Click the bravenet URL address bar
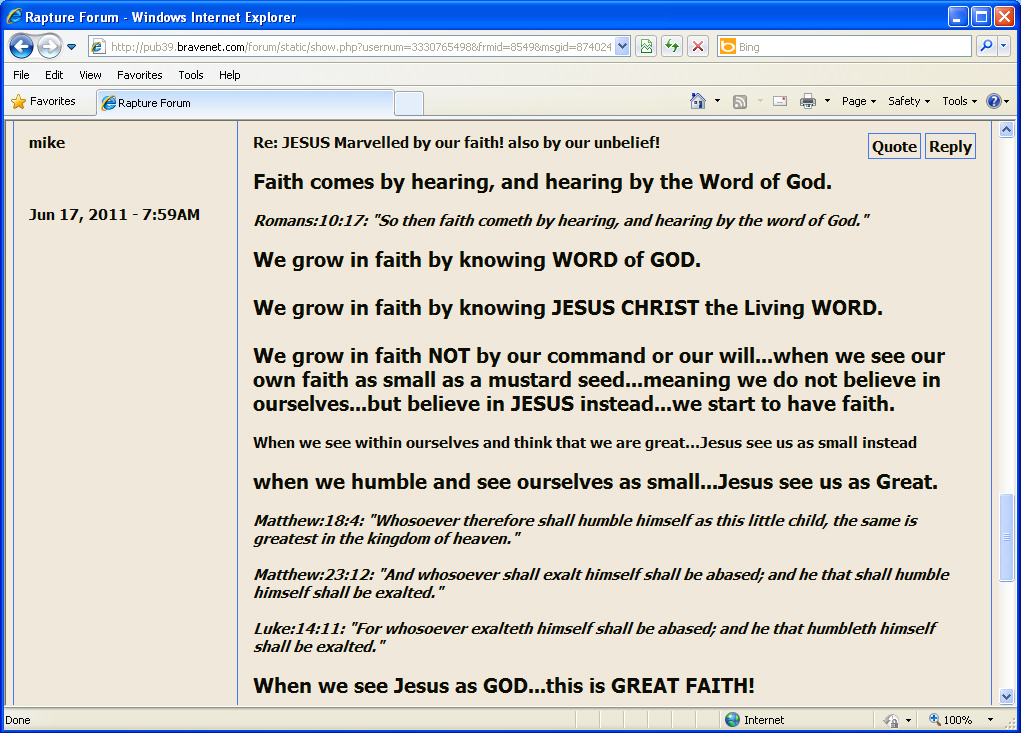Image resolution: width=1021 pixels, height=733 pixels. point(360,47)
